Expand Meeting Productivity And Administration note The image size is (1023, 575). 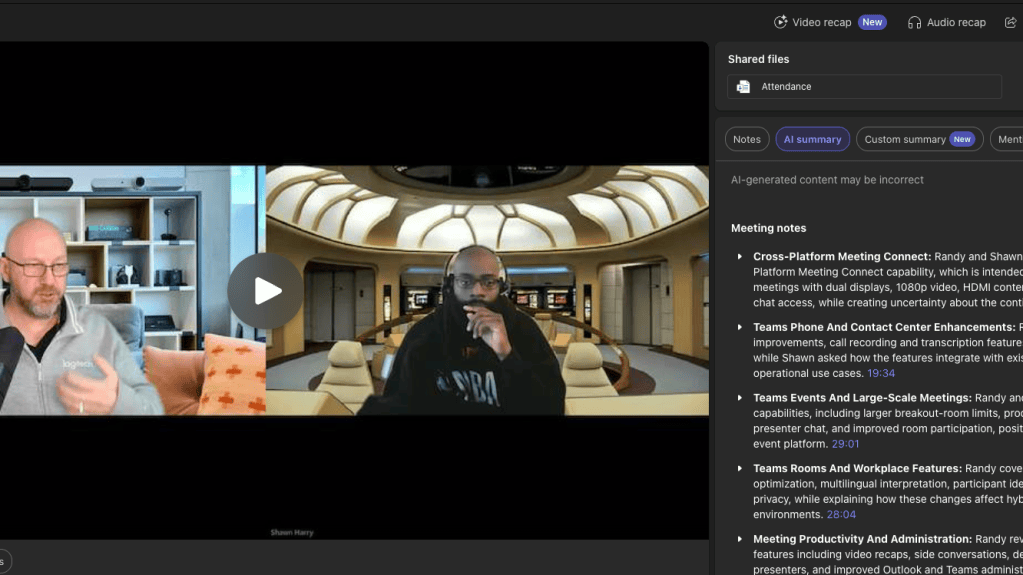pos(739,539)
